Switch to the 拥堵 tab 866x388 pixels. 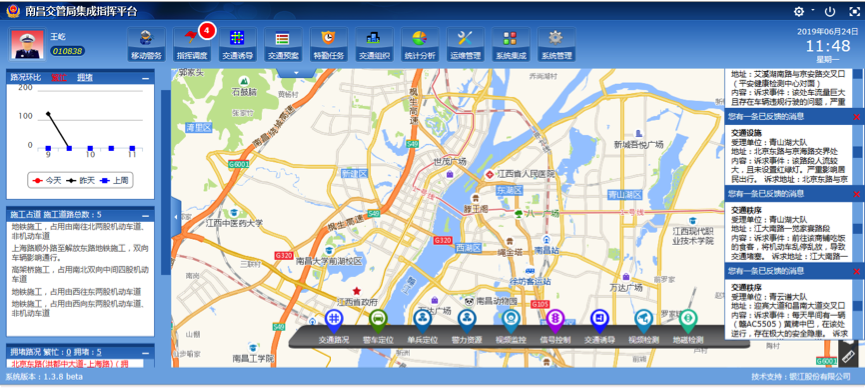[x=85, y=78]
